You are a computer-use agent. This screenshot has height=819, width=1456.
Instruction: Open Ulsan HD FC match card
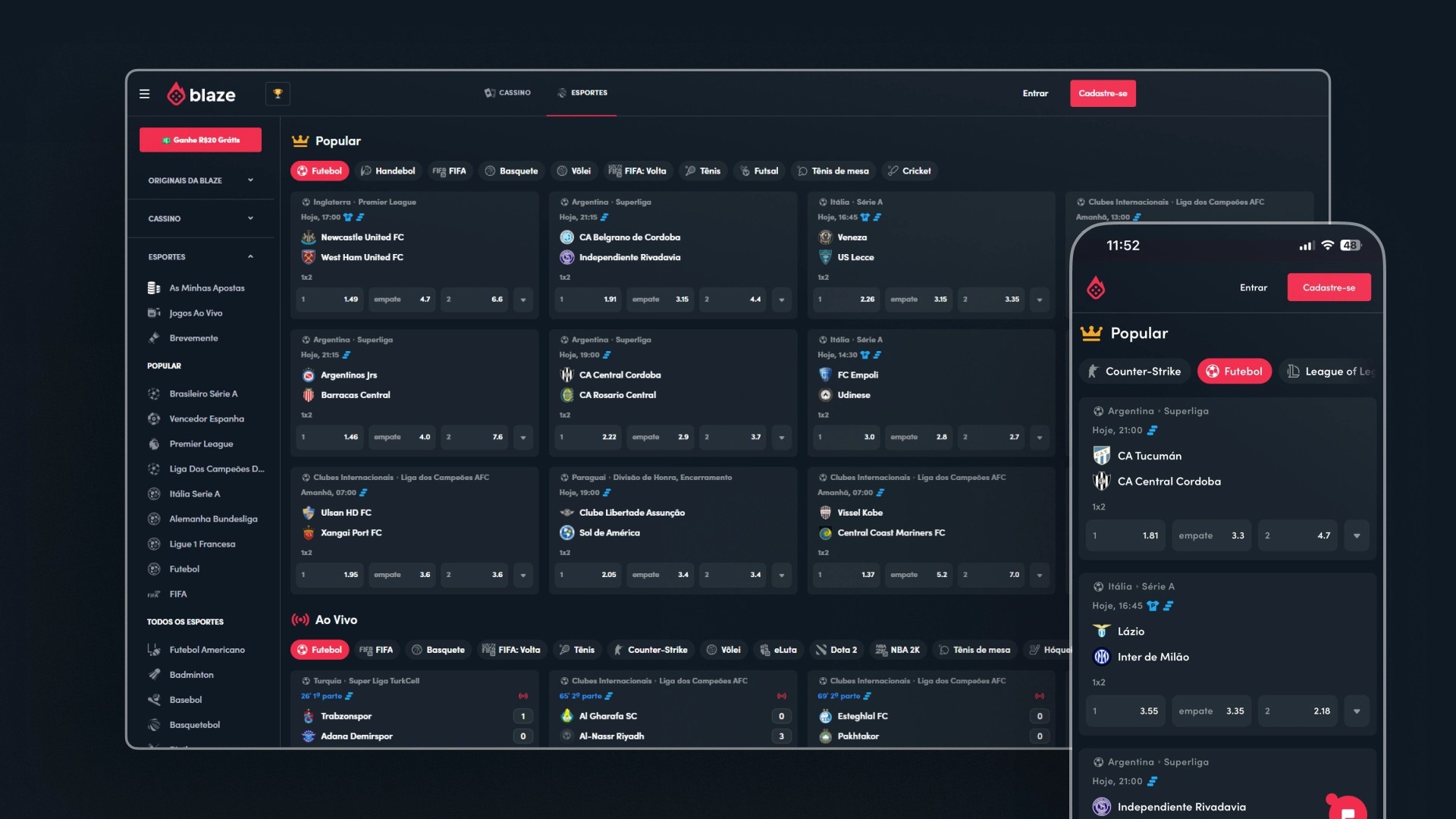click(x=414, y=530)
